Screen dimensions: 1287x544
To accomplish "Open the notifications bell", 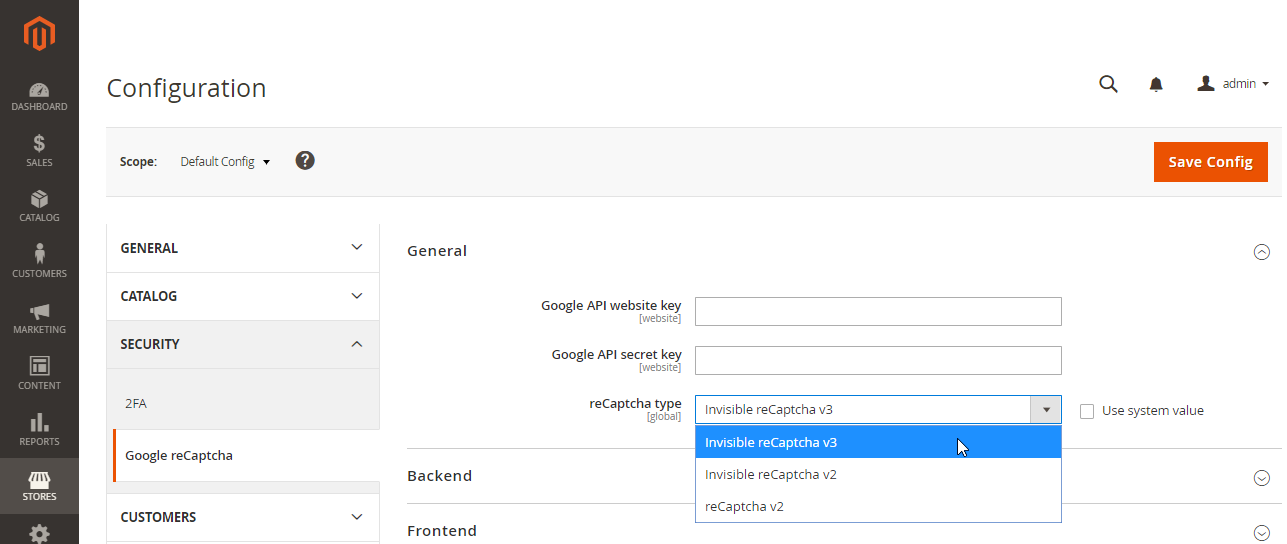I will [1156, 84].
